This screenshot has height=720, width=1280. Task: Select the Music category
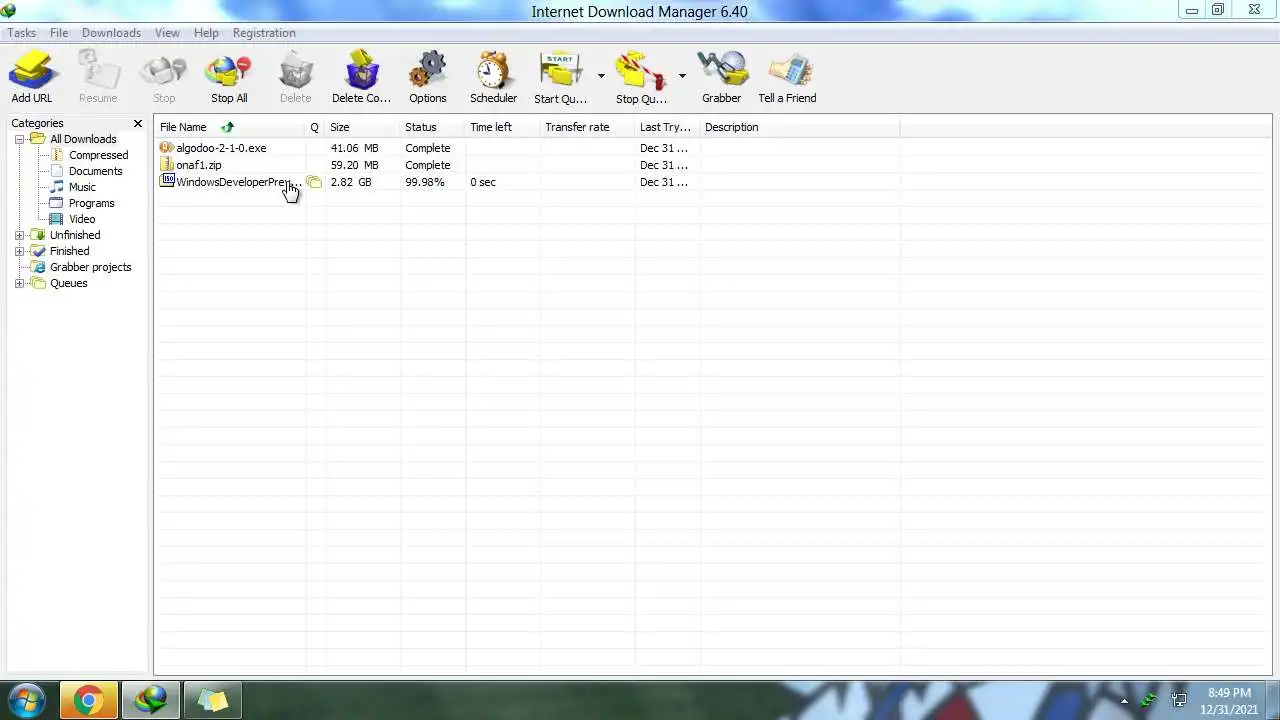point(82,187)
